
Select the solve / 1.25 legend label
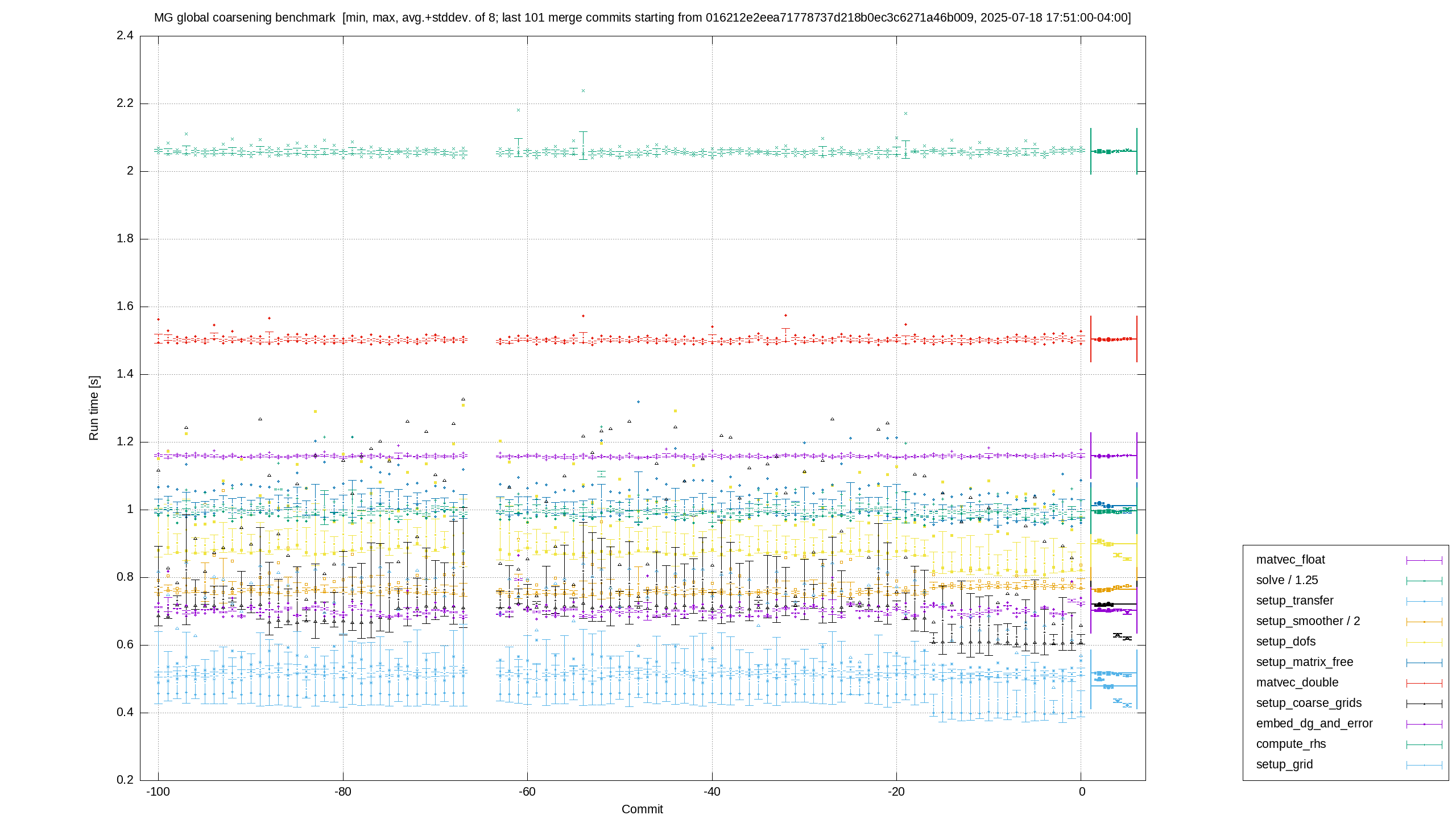1287,580
